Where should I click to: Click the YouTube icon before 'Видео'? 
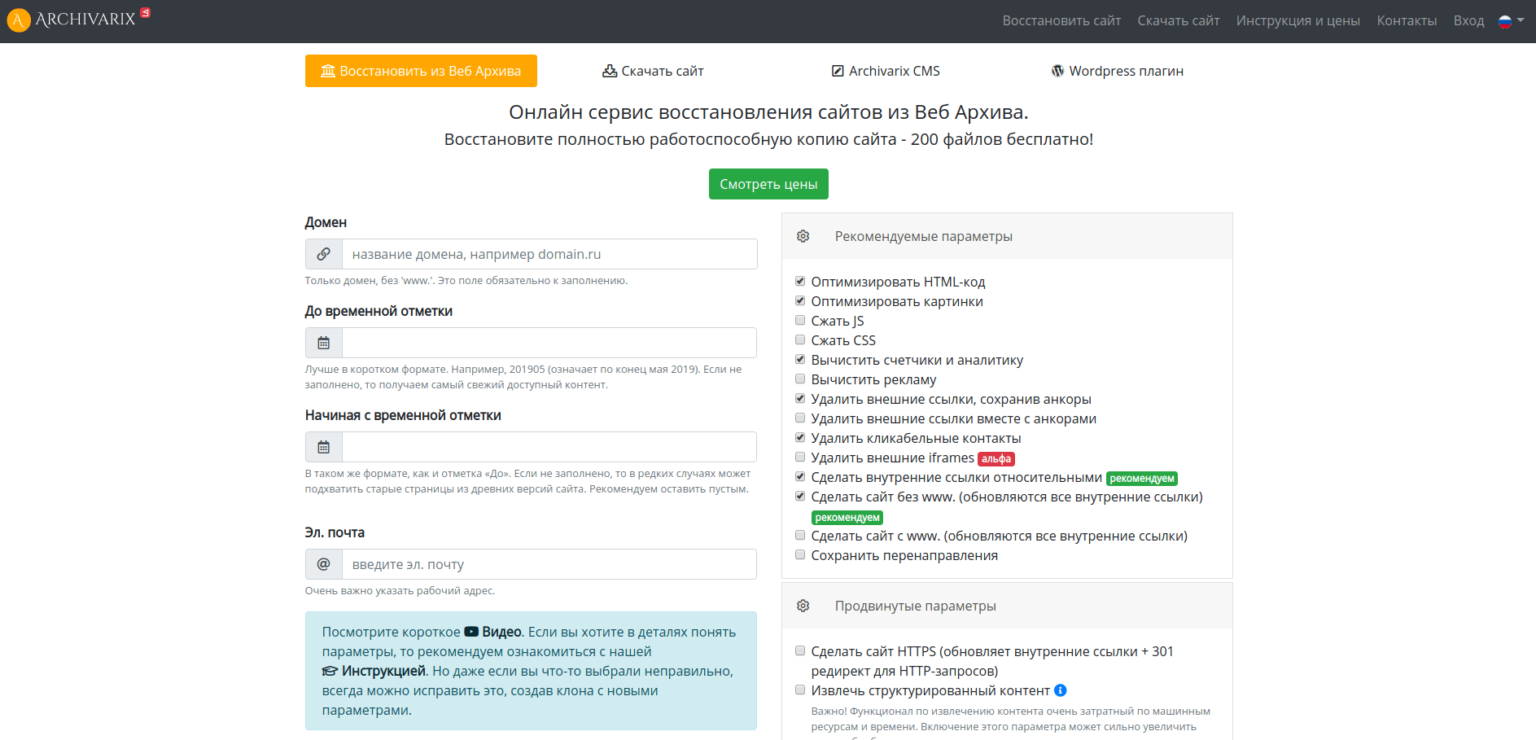point(470,632)
